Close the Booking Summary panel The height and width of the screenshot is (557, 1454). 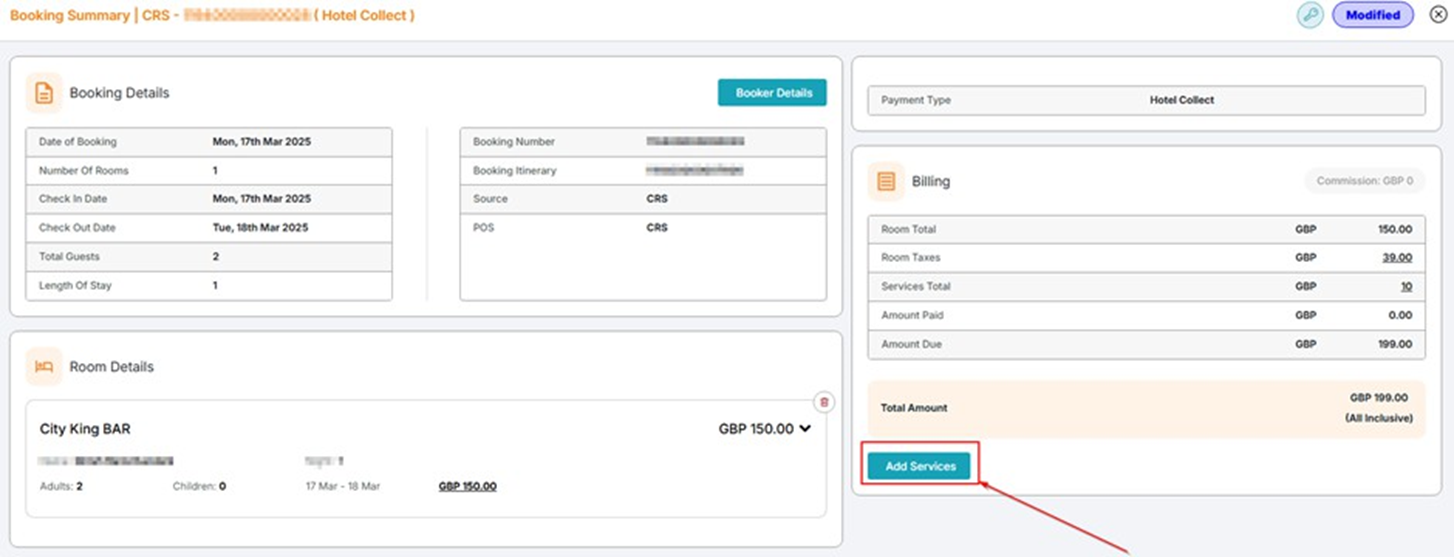(1437, 15)
